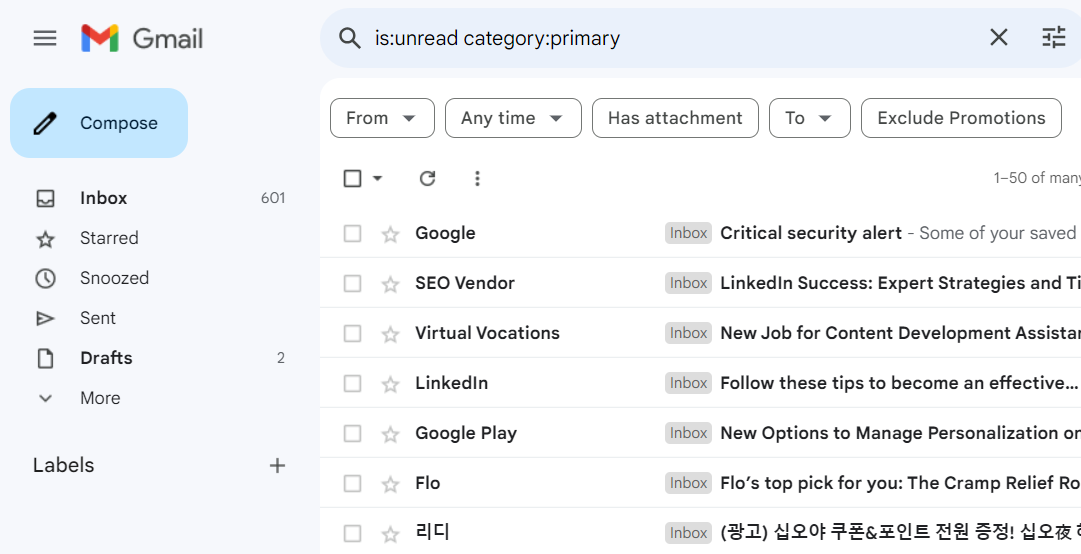Select the Virtual Vocations email checkbox
The height and width of the screenshot is (554, 1081).
coord(352,333)
